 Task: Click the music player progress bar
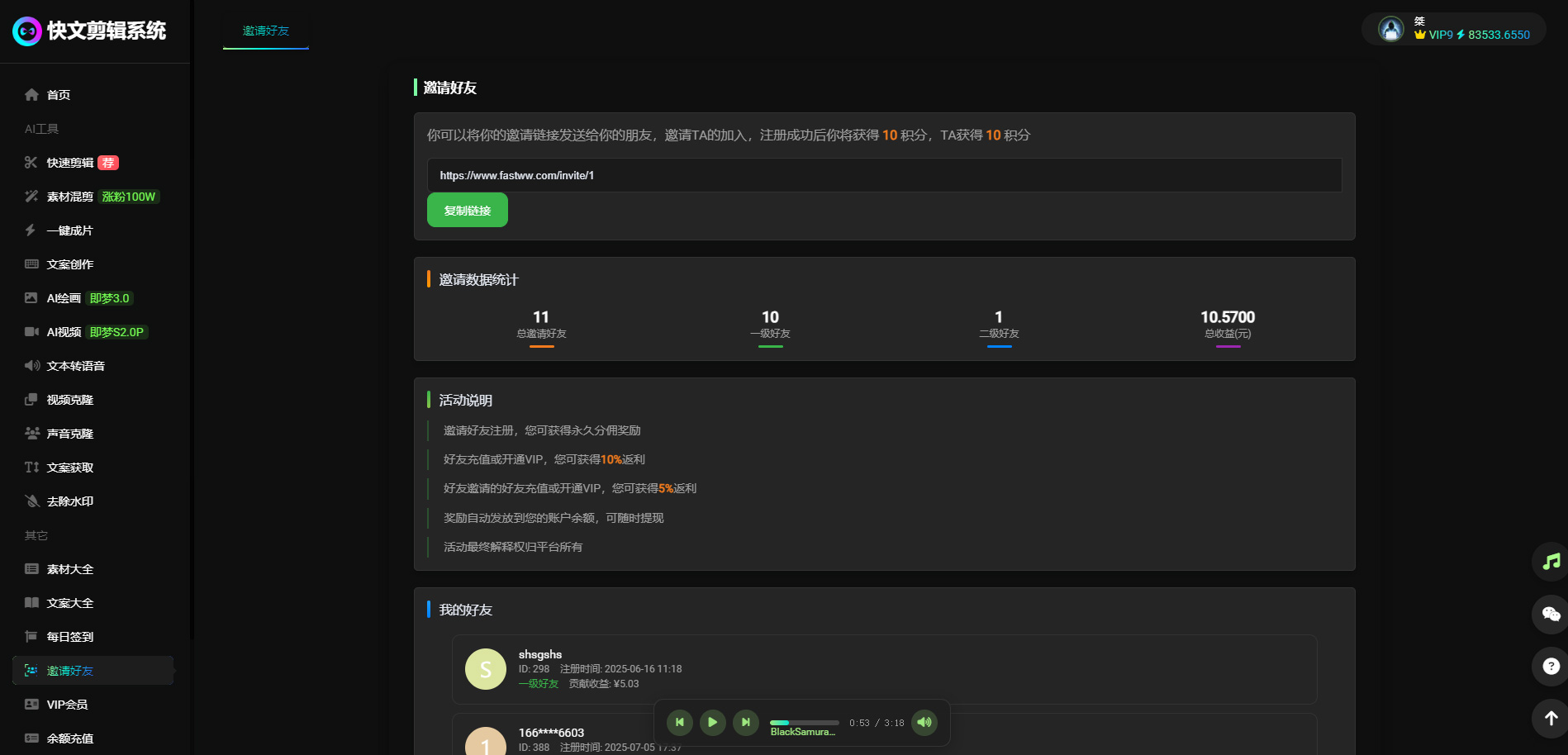804,722
